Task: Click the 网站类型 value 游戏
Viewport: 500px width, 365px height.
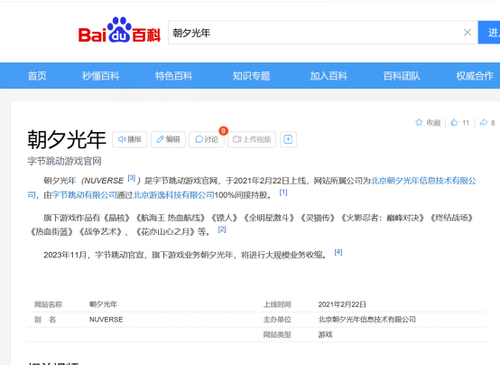Action: (x=325, y=334)
